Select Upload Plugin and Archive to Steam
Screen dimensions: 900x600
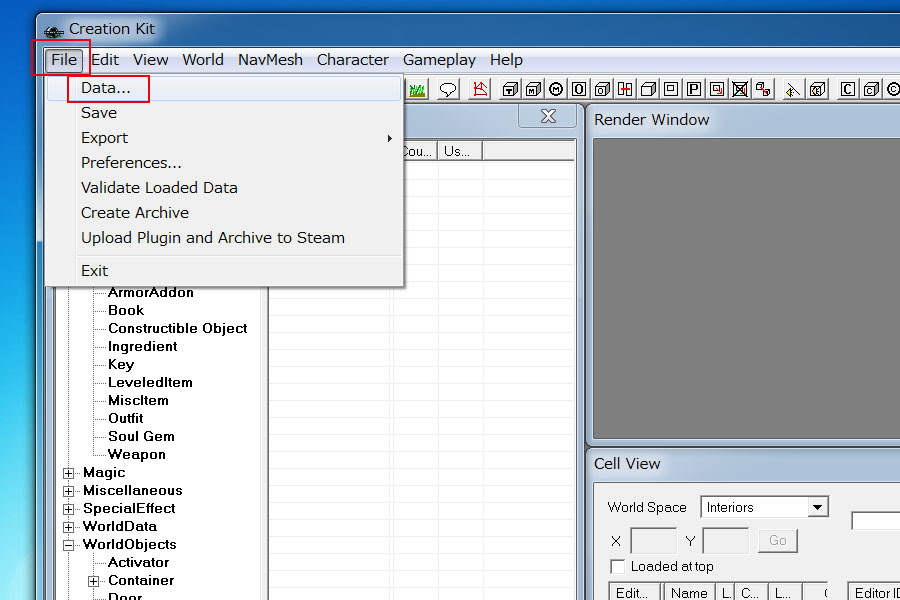point(224,238)
